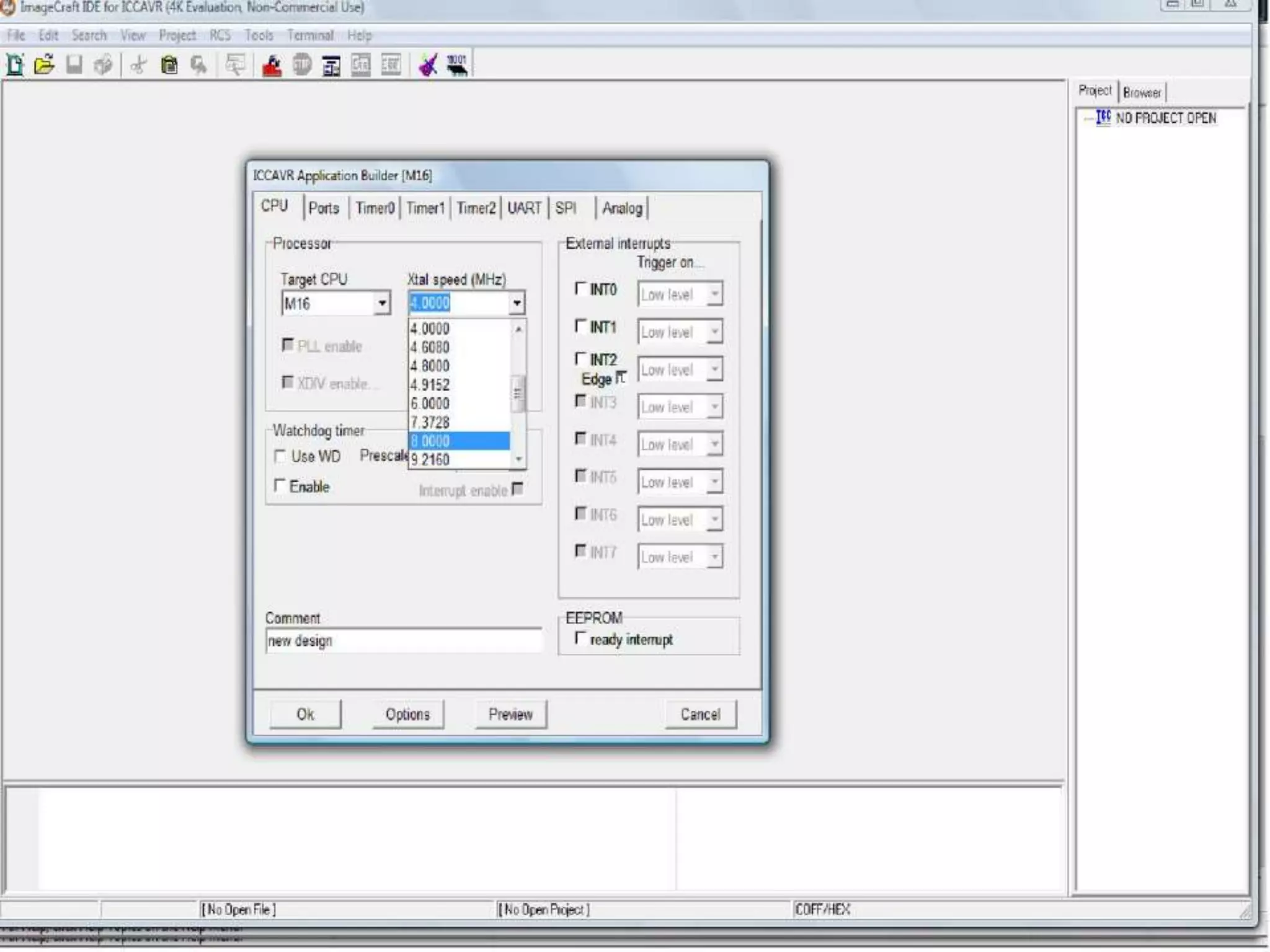Open INT5 trigger Low level dropdown

(x=714, y=482)
